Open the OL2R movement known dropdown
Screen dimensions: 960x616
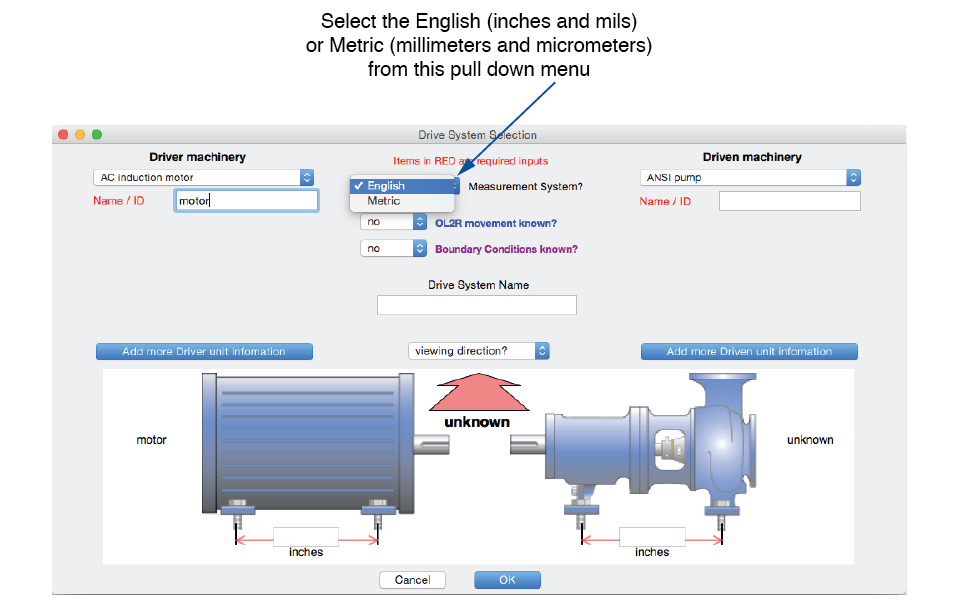pos(393,222)
